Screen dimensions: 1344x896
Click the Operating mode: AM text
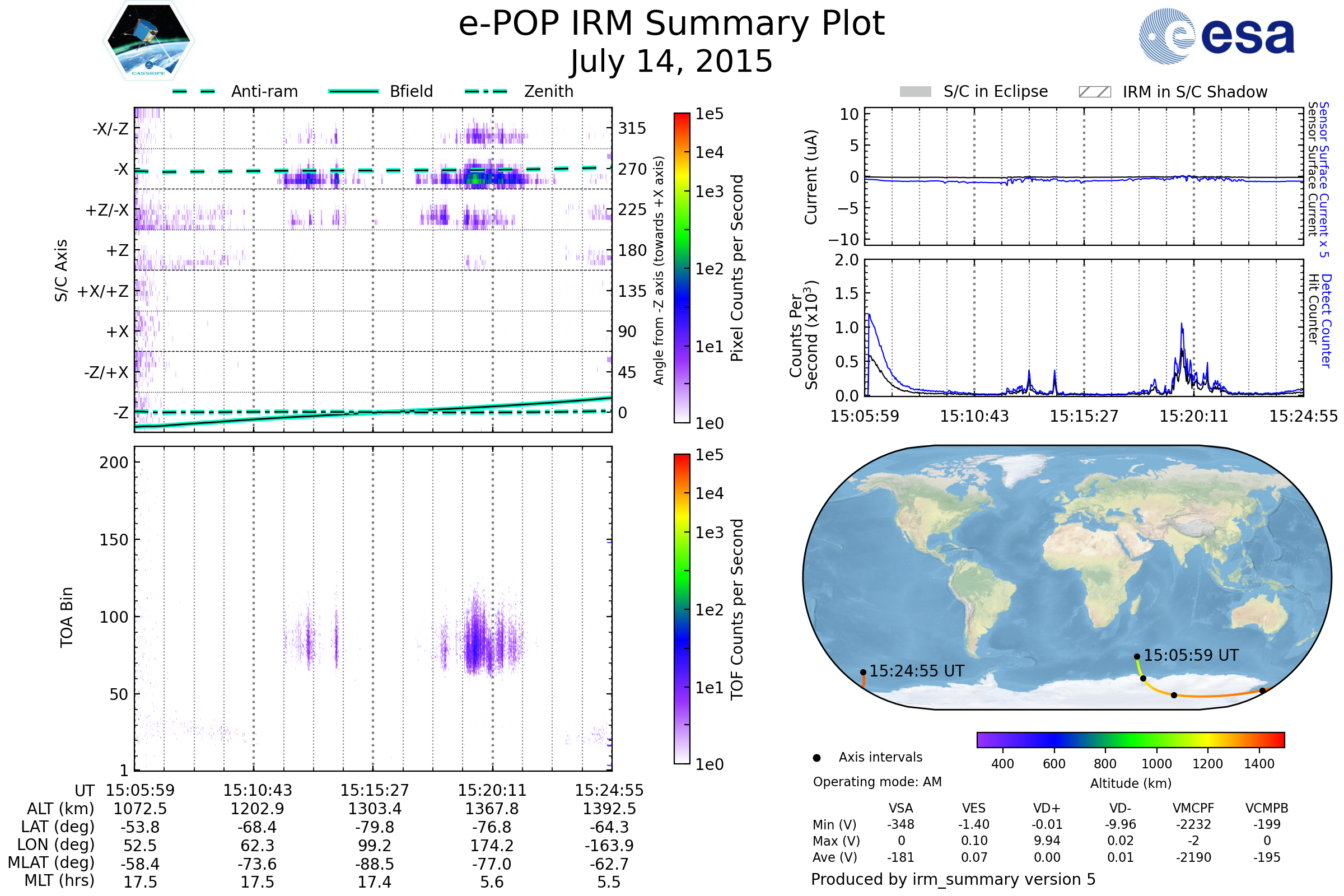877,782
